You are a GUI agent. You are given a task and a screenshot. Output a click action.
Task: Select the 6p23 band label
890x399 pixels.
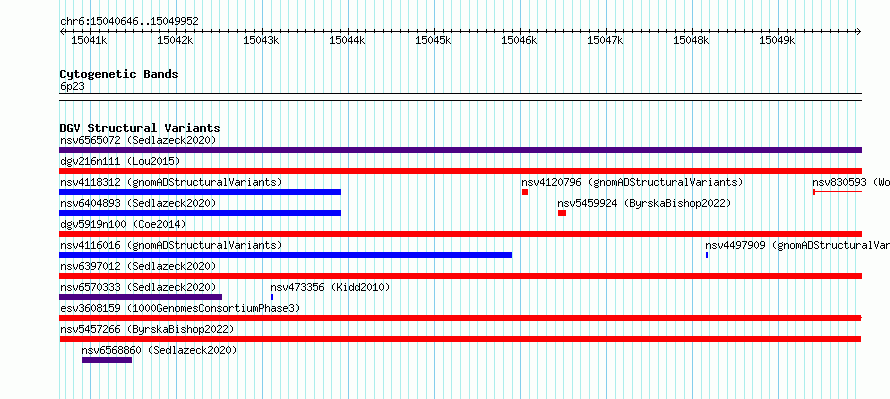coord(72,86)
